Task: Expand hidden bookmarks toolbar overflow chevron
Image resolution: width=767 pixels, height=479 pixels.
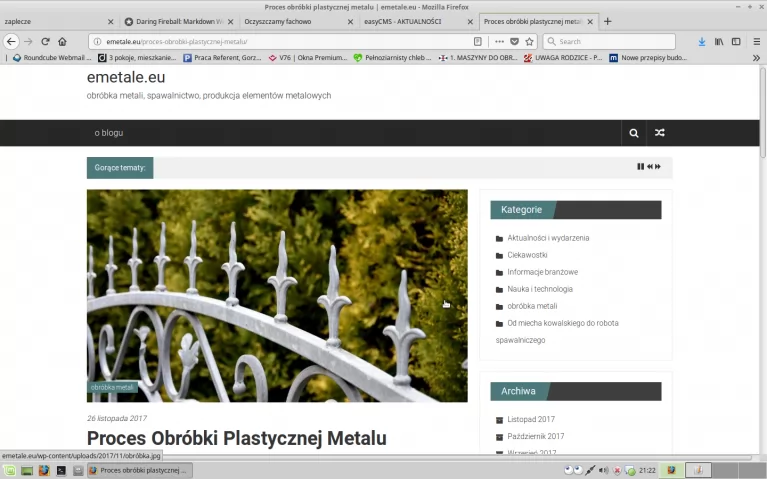Action: [755, 58]
